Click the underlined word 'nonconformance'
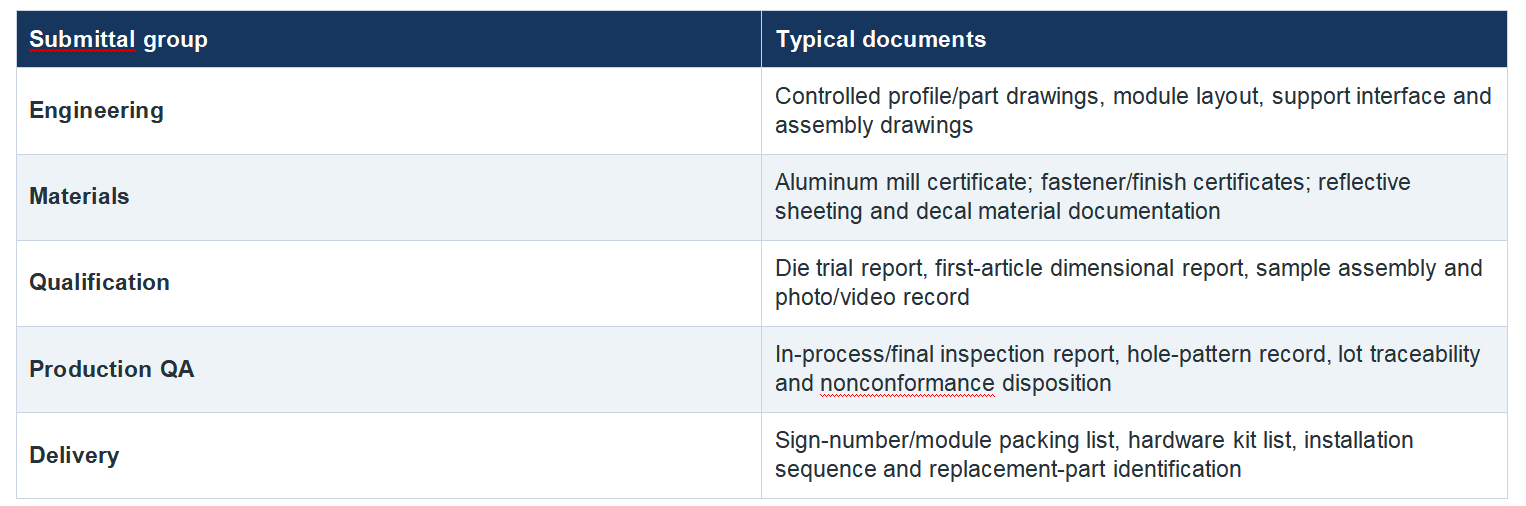This screenshot has width=1526, height=506. (907, 383)
